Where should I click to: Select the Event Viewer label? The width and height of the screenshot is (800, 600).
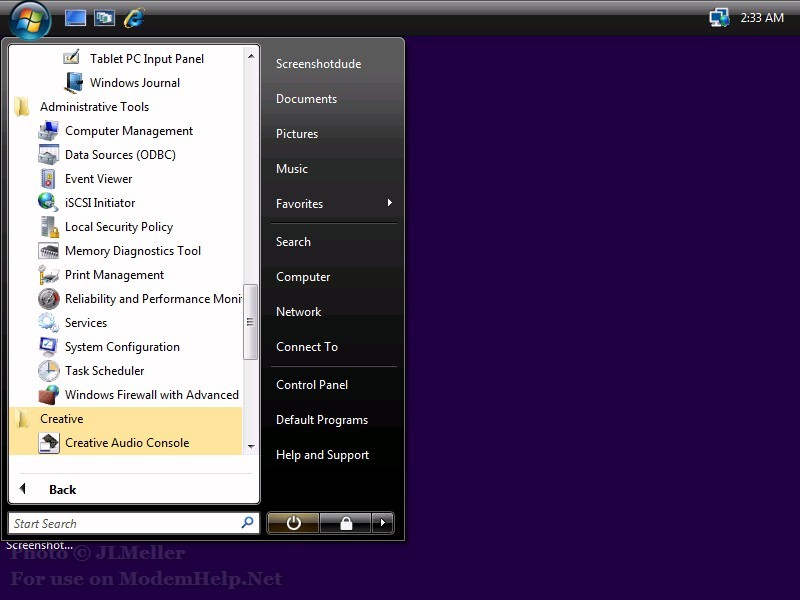[x=98, y=179]
